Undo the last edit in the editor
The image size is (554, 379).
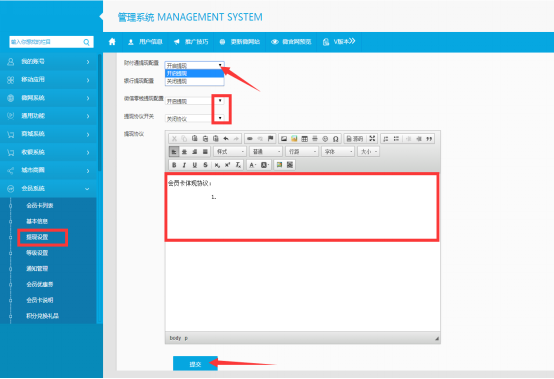point(226,139)
